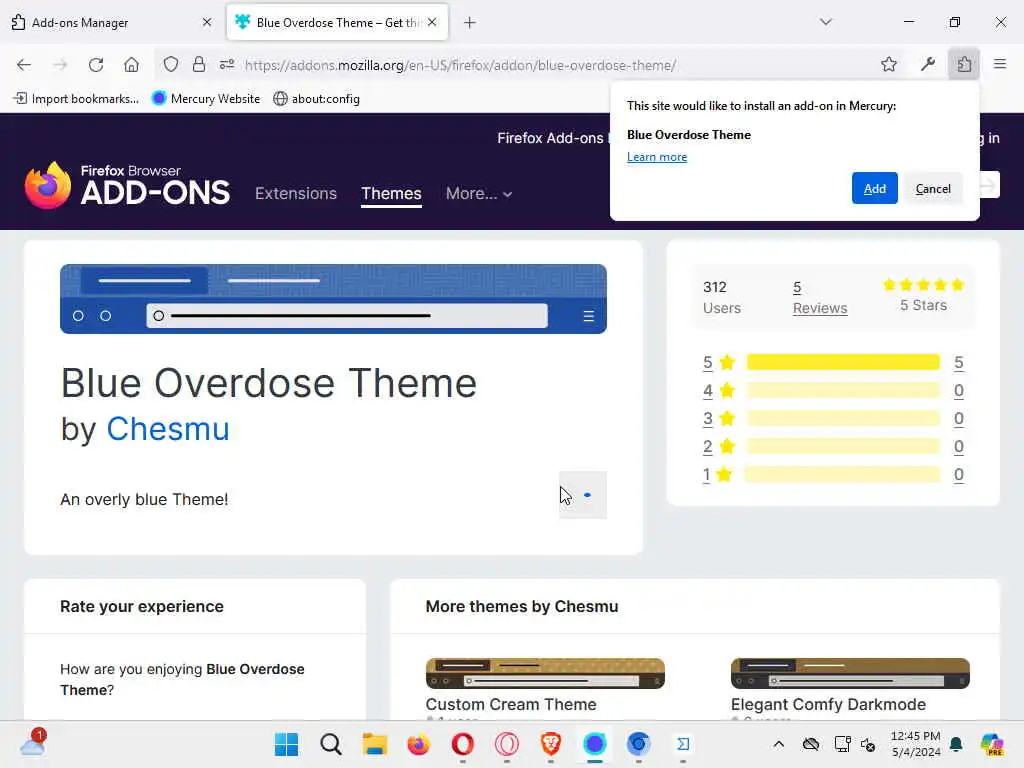Screen dimensions: 1024x768
Task: Open Opera from the taskbar
Action: [x=462, y=744]
